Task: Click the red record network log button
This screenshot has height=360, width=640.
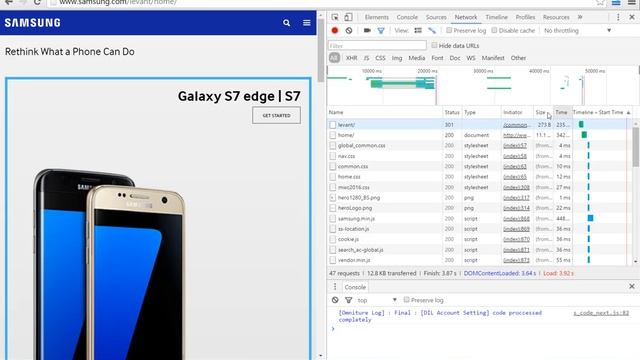Action: [335, 31]
